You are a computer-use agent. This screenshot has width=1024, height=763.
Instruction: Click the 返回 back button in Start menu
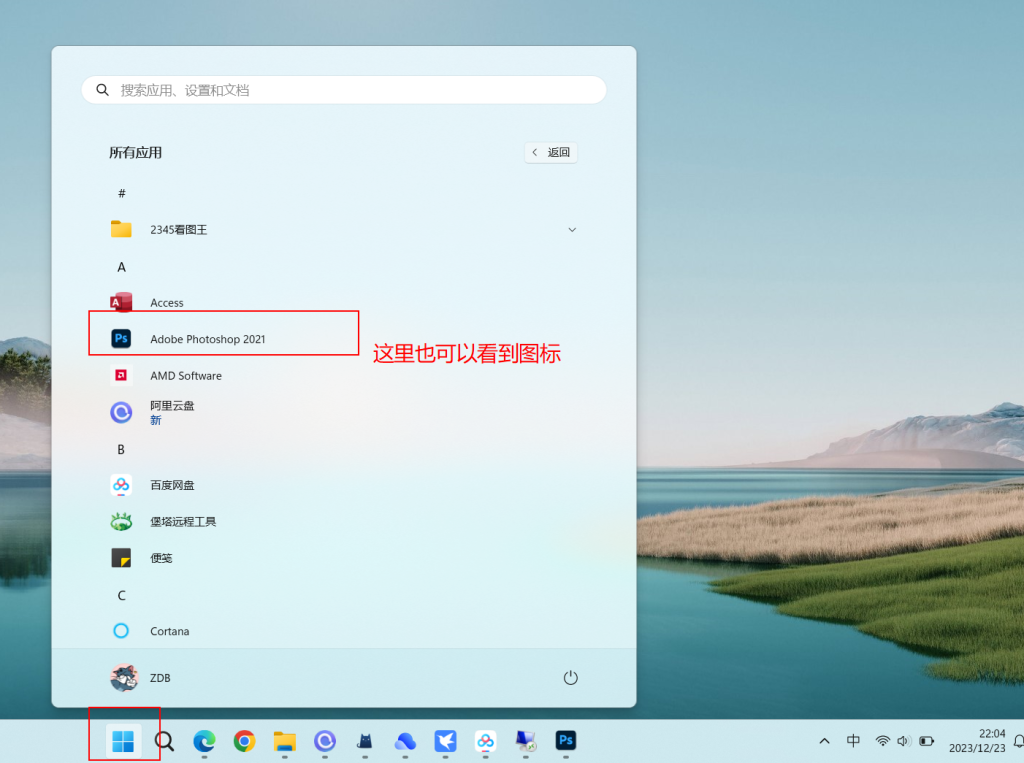(x=550, y=152)
